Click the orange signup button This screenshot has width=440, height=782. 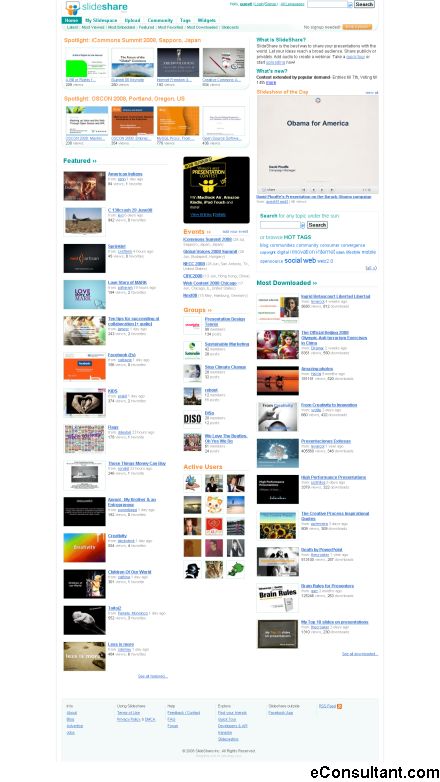[x=357, y=27]
